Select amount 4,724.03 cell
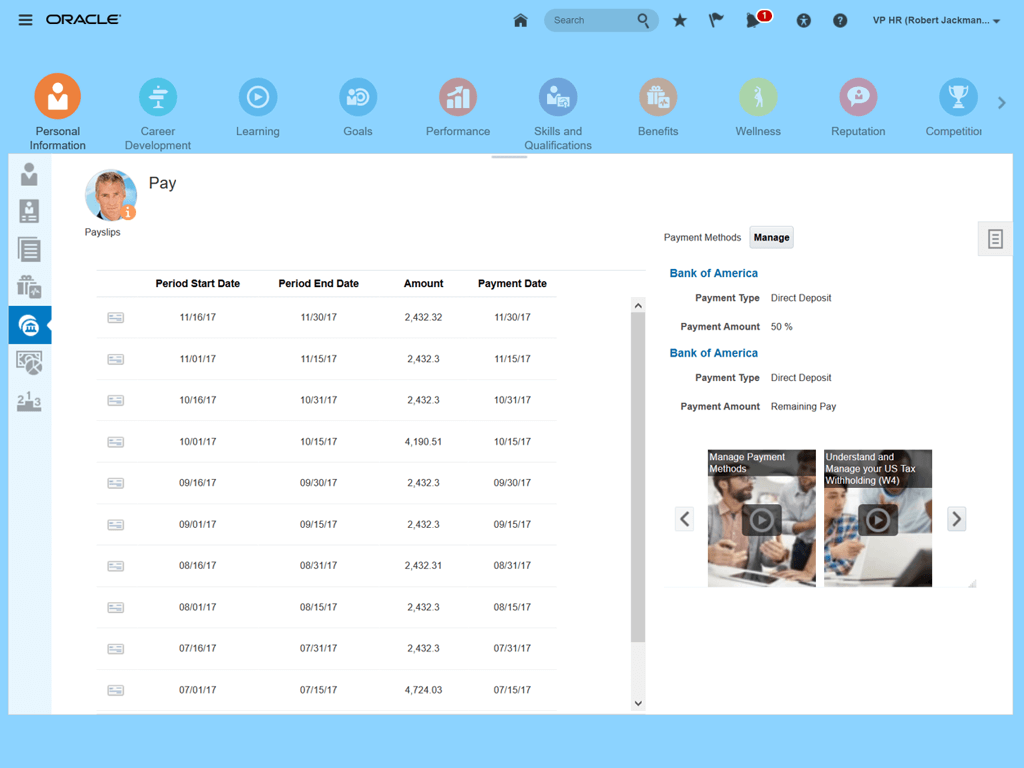This screenshot has height=768, width=1024. (423, 690)
